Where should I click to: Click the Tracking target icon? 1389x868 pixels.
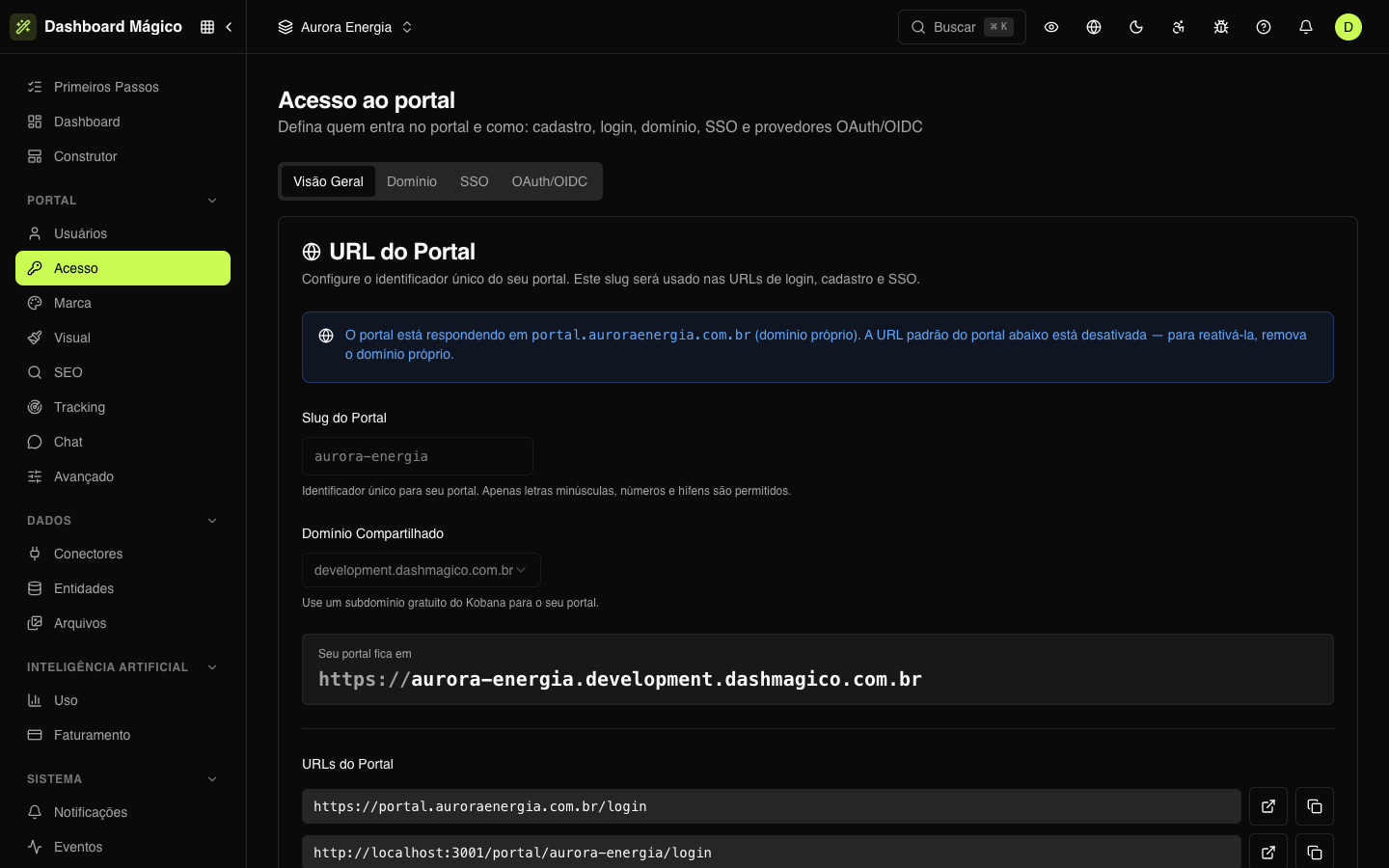point(35,407)
